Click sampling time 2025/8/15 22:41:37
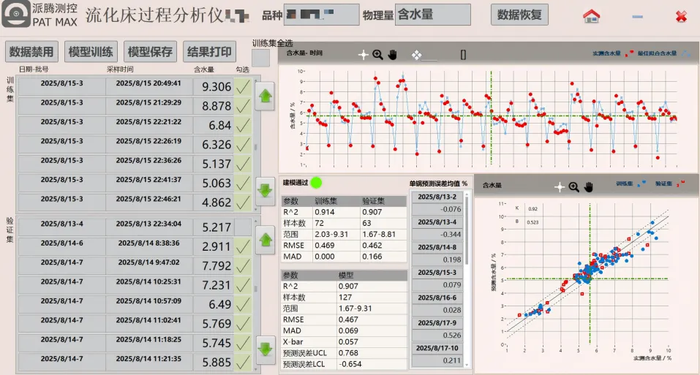Viewport: 700px width, 375px height. pos(149,183)
